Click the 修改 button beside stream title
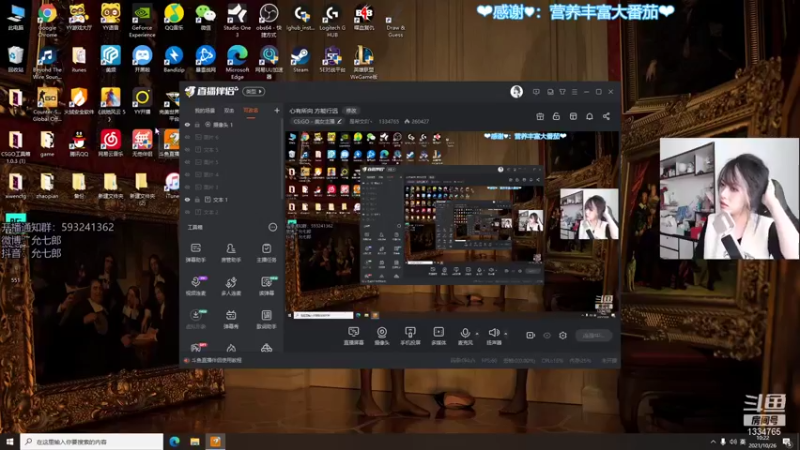The image size is (800, 450). tap(351, 111)
